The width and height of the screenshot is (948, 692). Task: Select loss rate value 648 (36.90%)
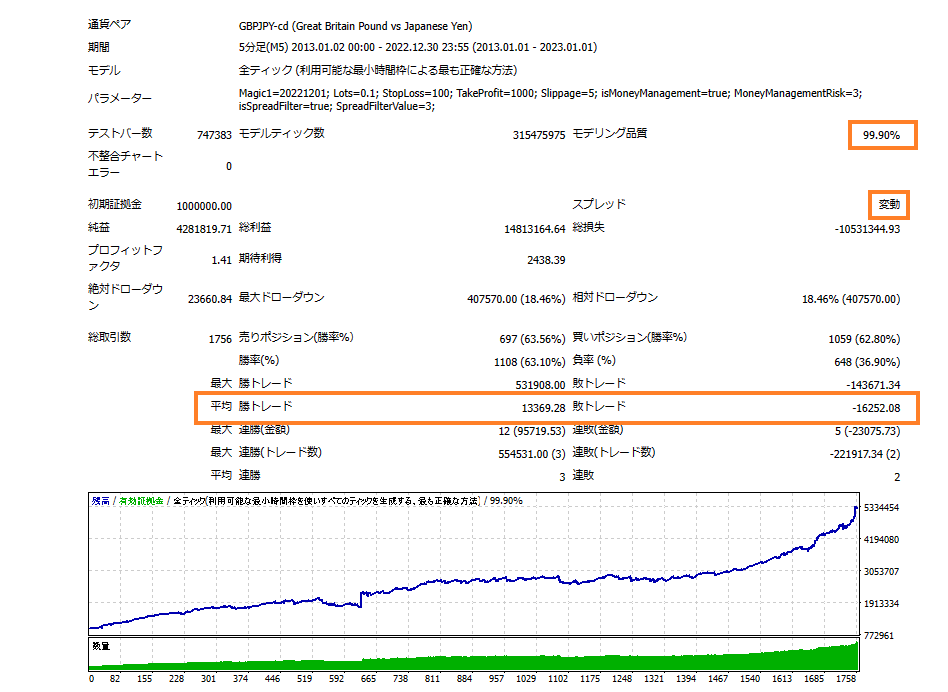point(867,362)
